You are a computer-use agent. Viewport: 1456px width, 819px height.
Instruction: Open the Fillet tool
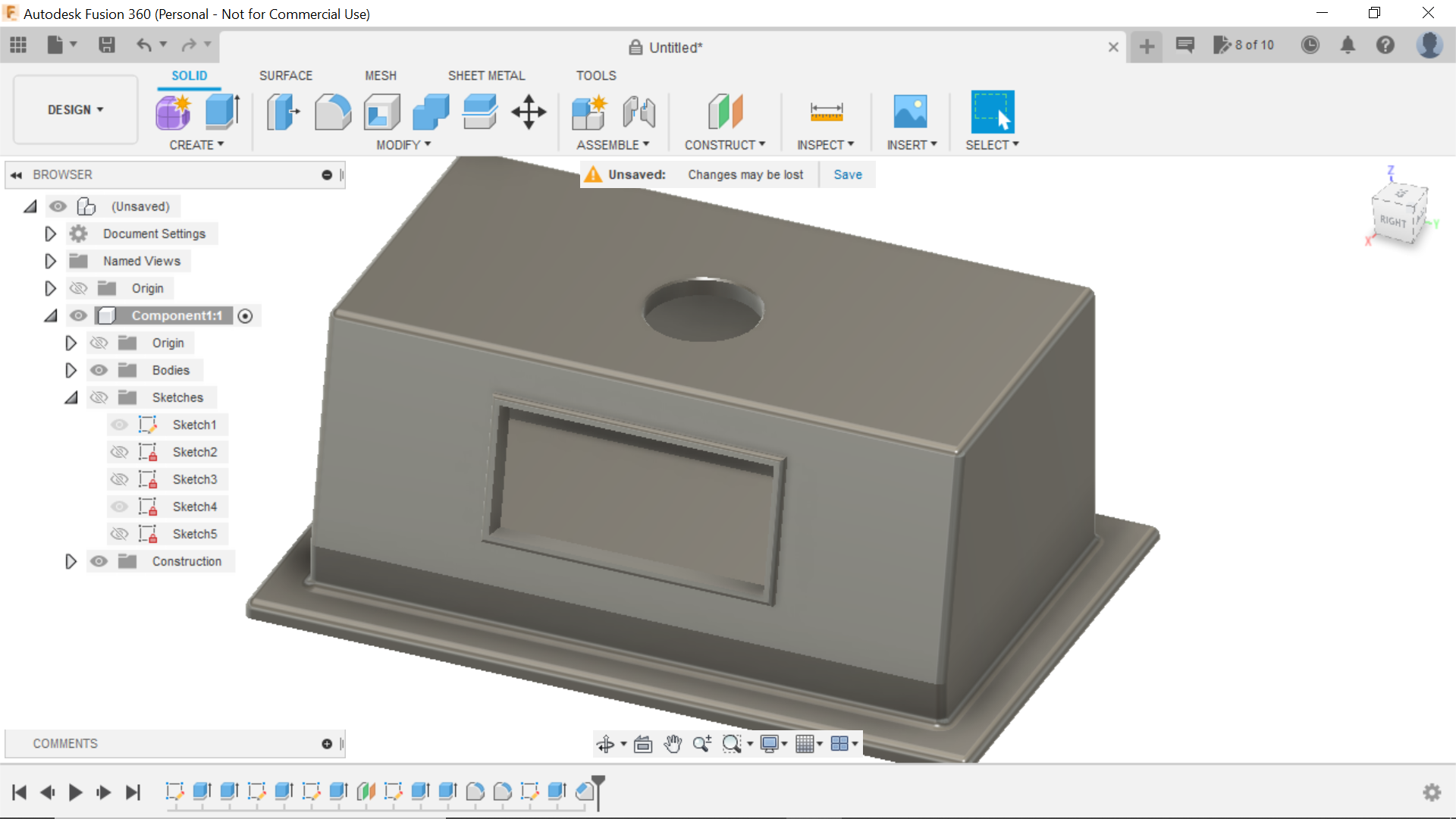[x=332, y=111]
